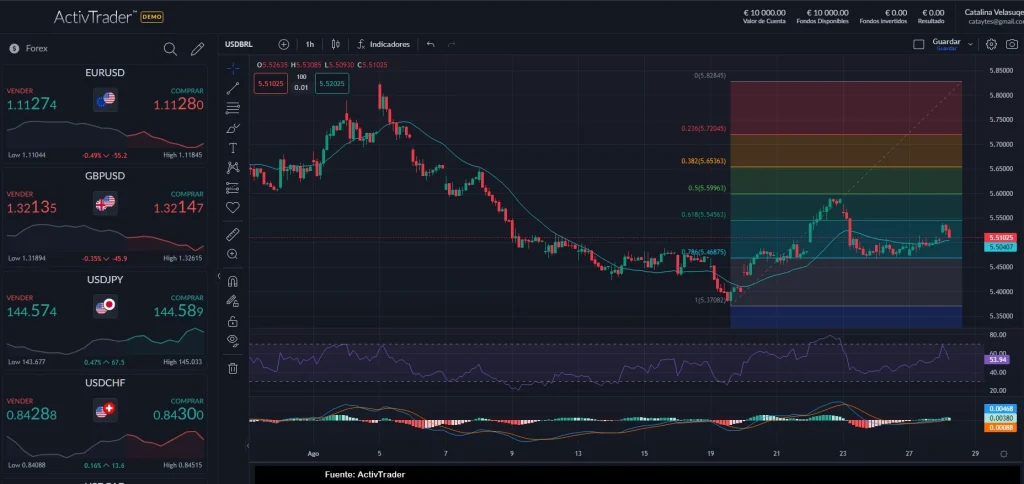Click the USDBRL symbol field
Screen dimensions: 1024x484
coord(238,44)
